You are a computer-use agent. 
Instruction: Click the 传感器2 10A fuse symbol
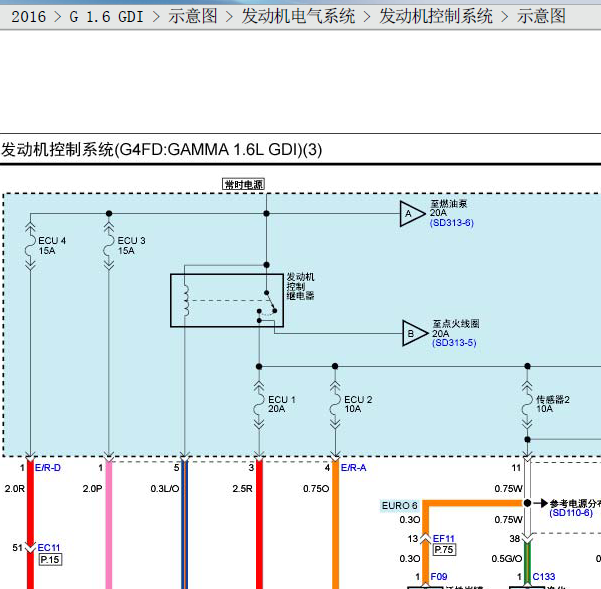pos(527,404)
